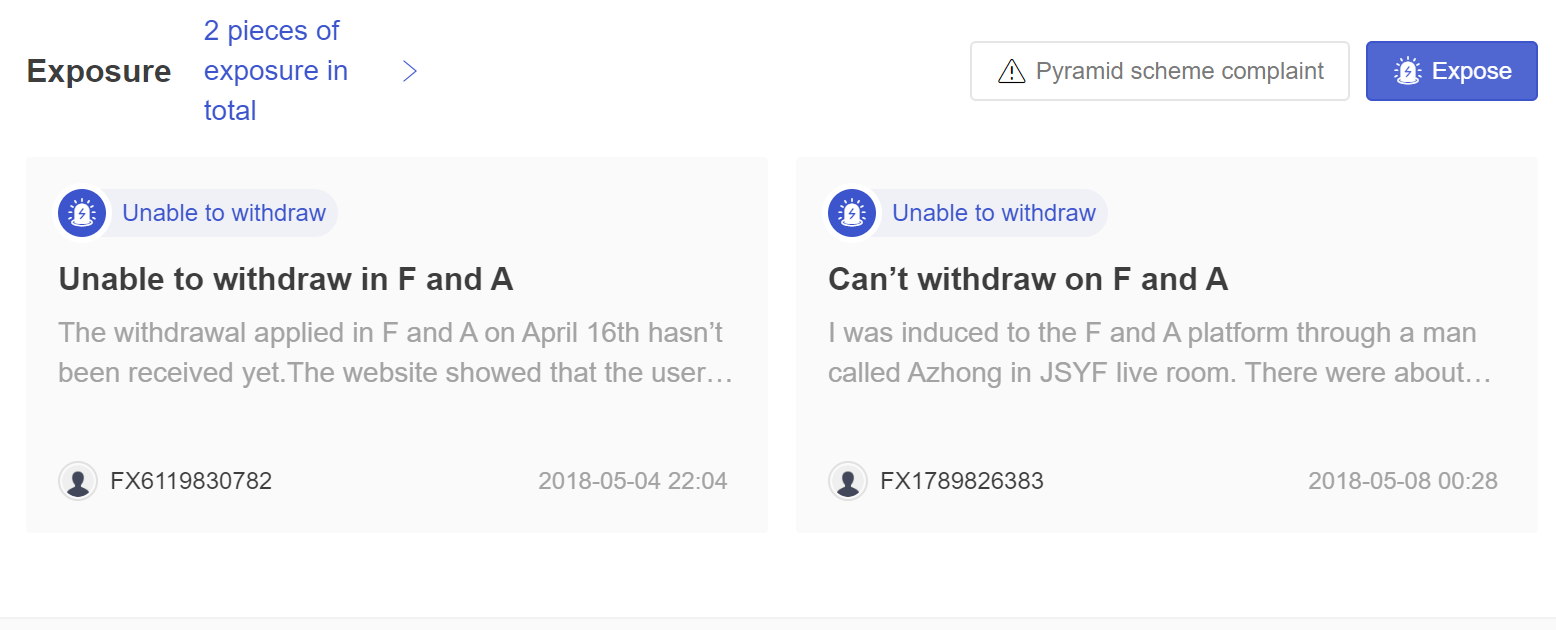This screenshot has width=1556, height=630.
Task: Click the blue siren badge on first card
Action: pyautogui.click(x=82, y=213)
